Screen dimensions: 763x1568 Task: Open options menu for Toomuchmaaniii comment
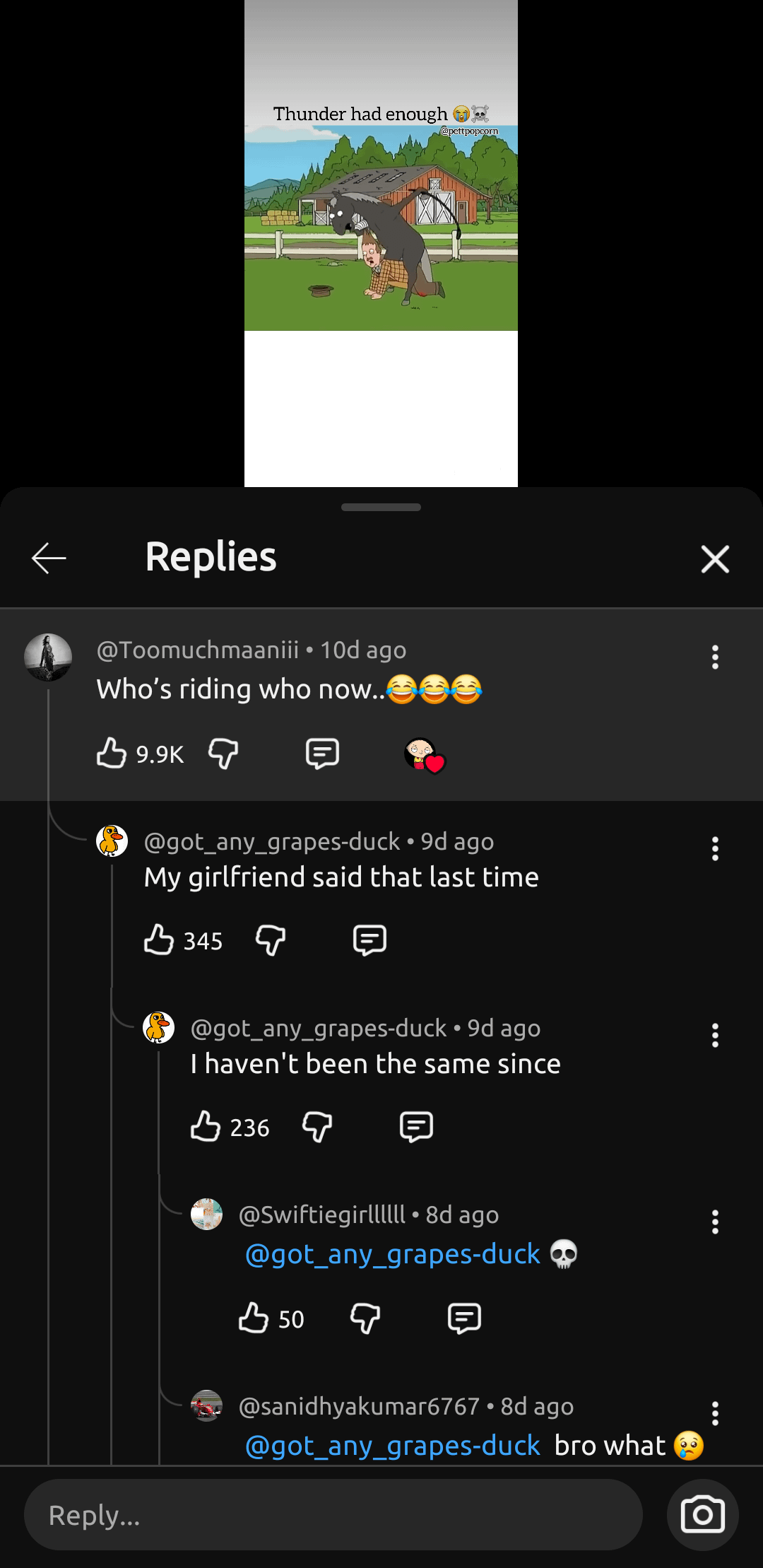coord(715,657)
